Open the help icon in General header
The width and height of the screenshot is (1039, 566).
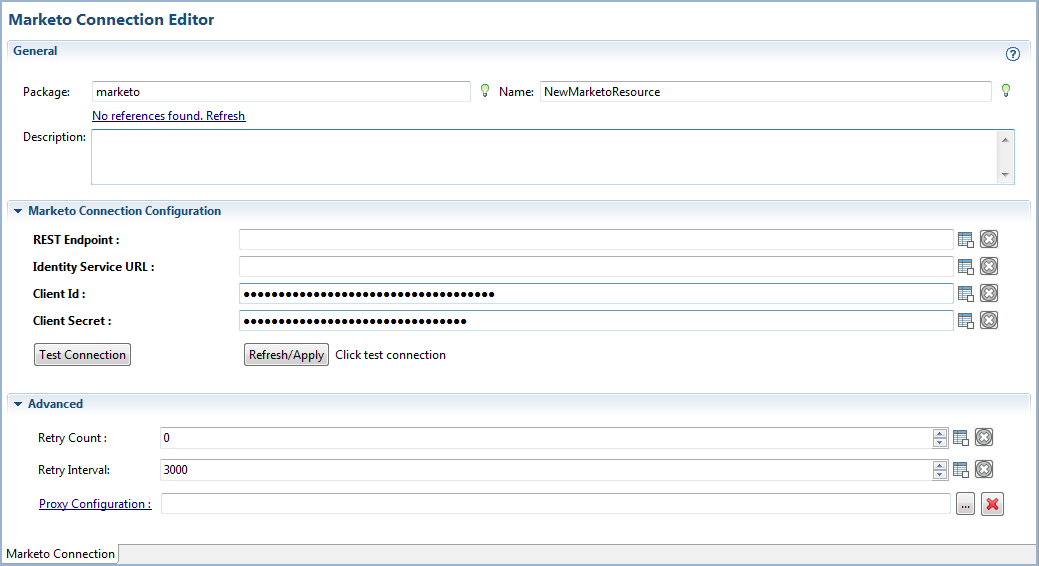(1012, 54)
